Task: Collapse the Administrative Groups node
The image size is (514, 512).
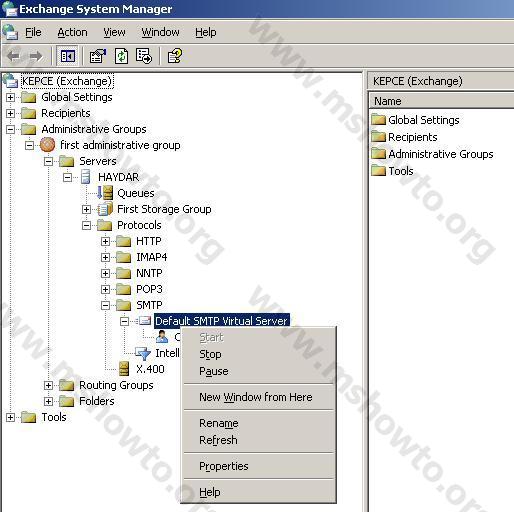Action: 10,129
